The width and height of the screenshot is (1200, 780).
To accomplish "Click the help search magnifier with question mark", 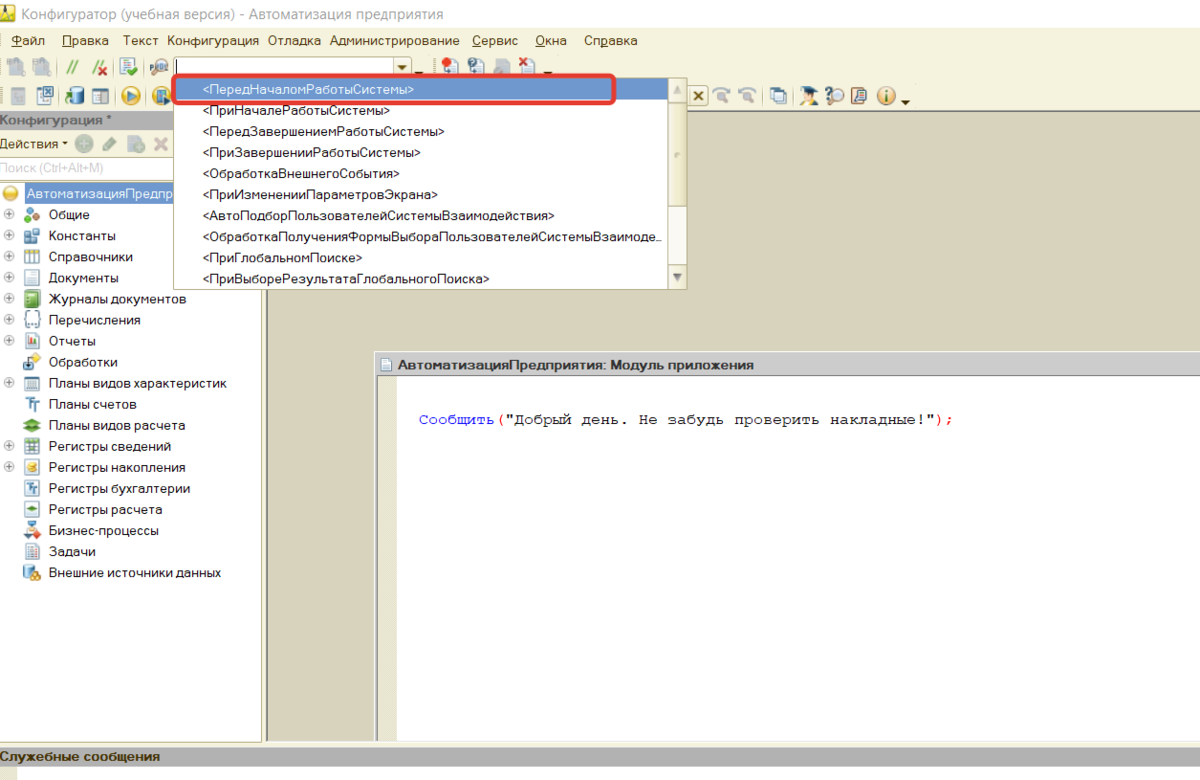I will 834,95.
